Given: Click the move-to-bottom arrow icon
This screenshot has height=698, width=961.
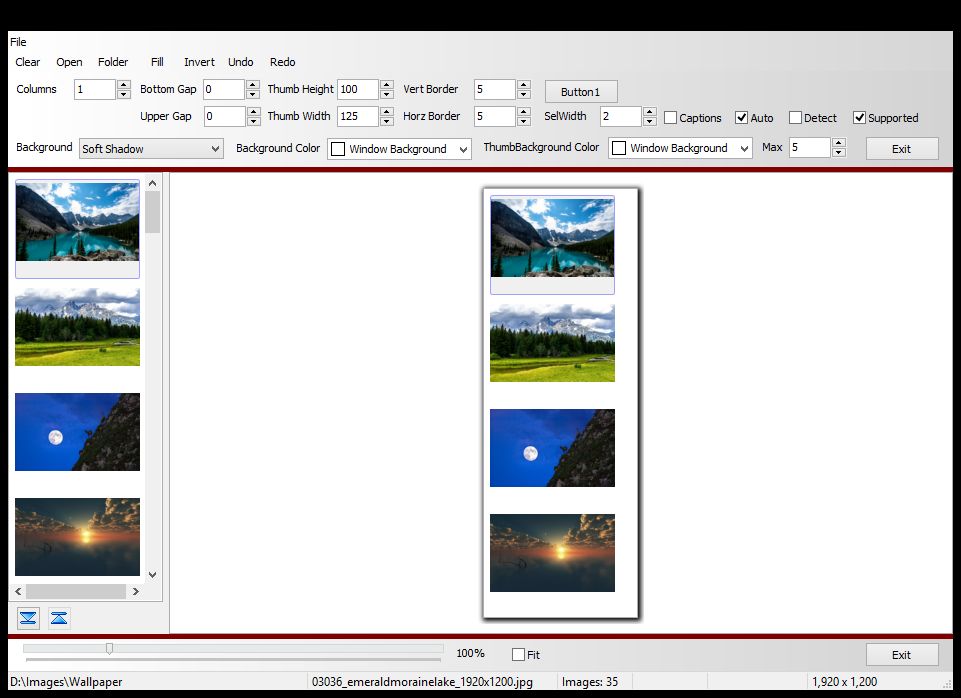Looking at the screenshot, I should 28,618.
